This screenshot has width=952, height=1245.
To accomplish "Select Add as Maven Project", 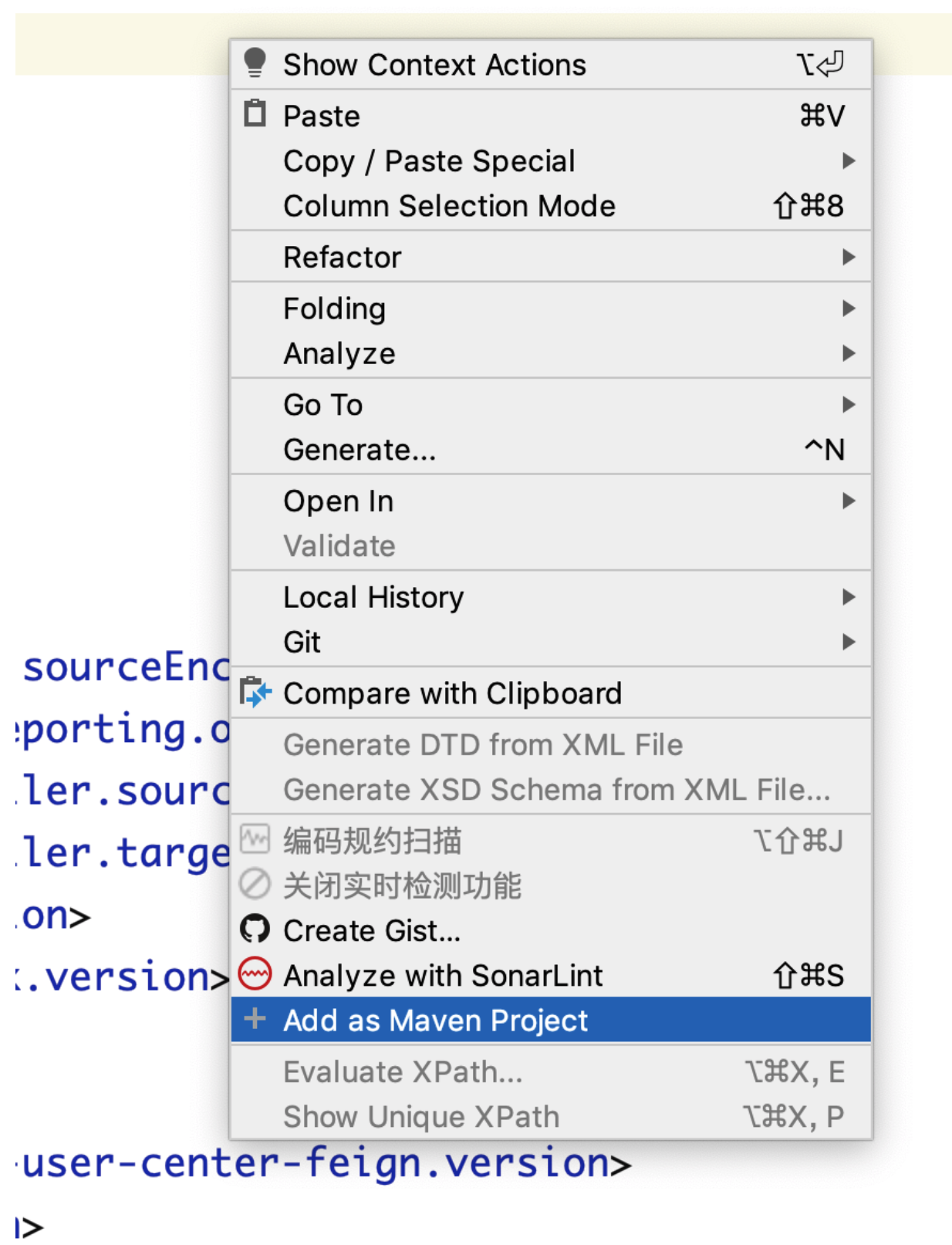I will click(435, 1021).
